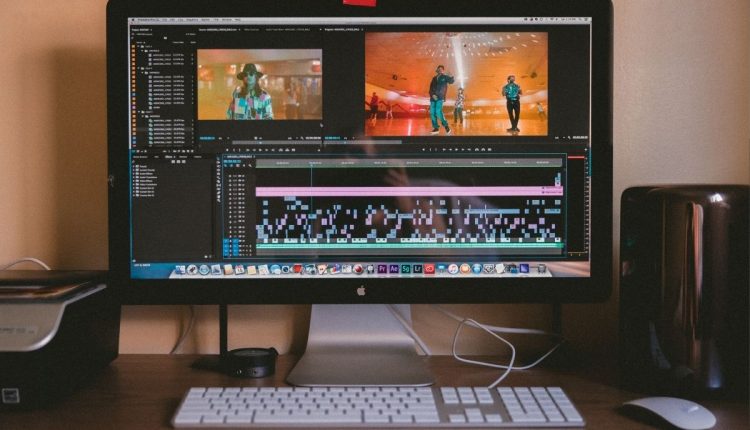Viewport: 750px width, 430px height.
Task: Open Premiere Pro from the Dock
Action: pos(382,269)
